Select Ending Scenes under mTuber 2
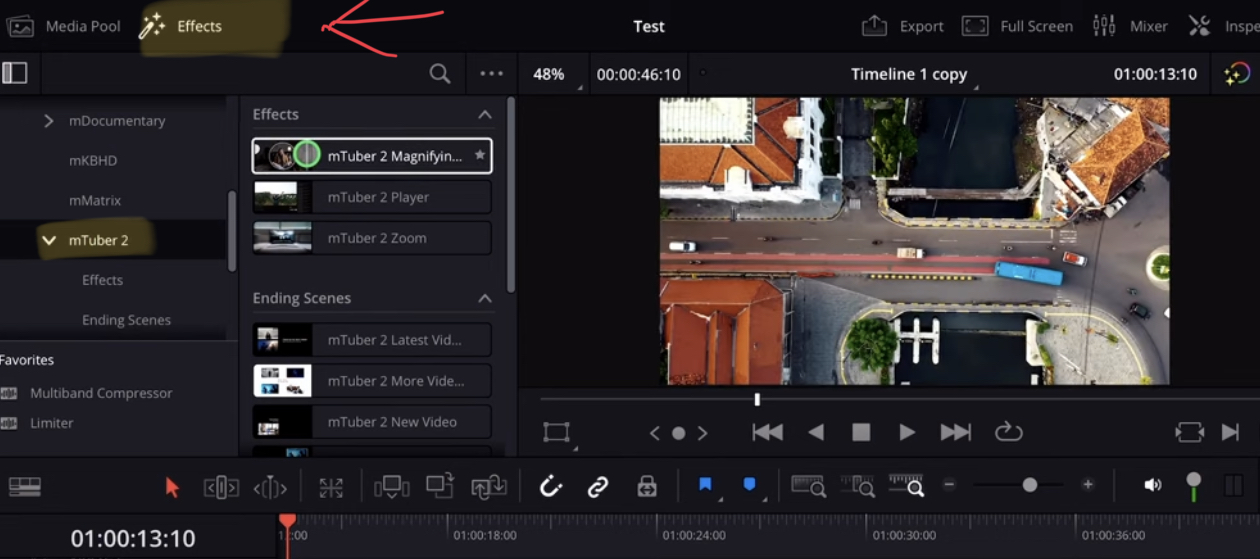 coord(126,320)
